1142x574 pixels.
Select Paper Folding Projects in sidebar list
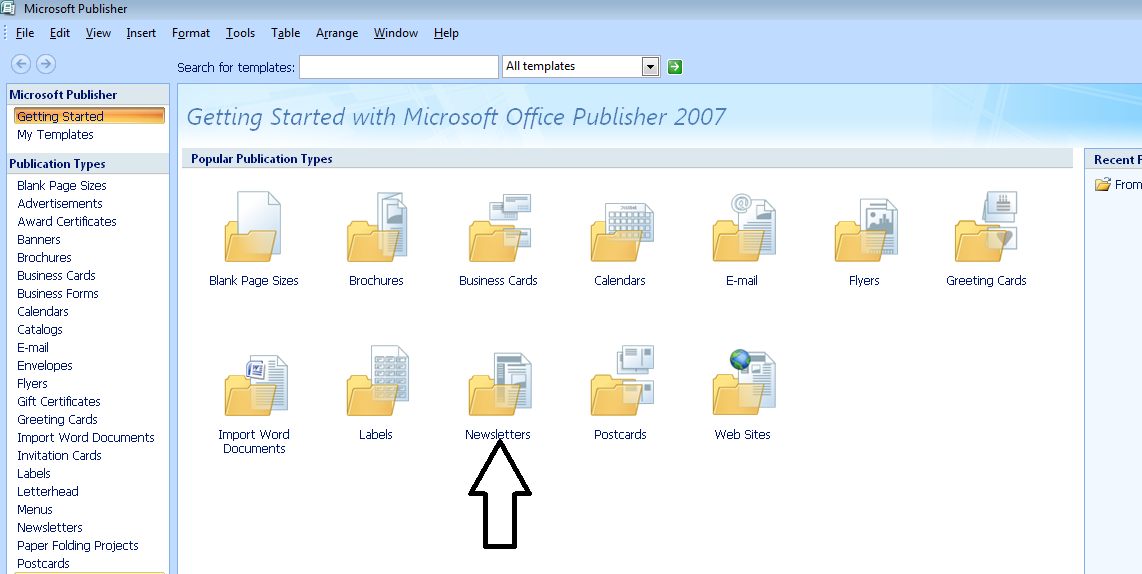pyautogui.click(x=78, y=546)
